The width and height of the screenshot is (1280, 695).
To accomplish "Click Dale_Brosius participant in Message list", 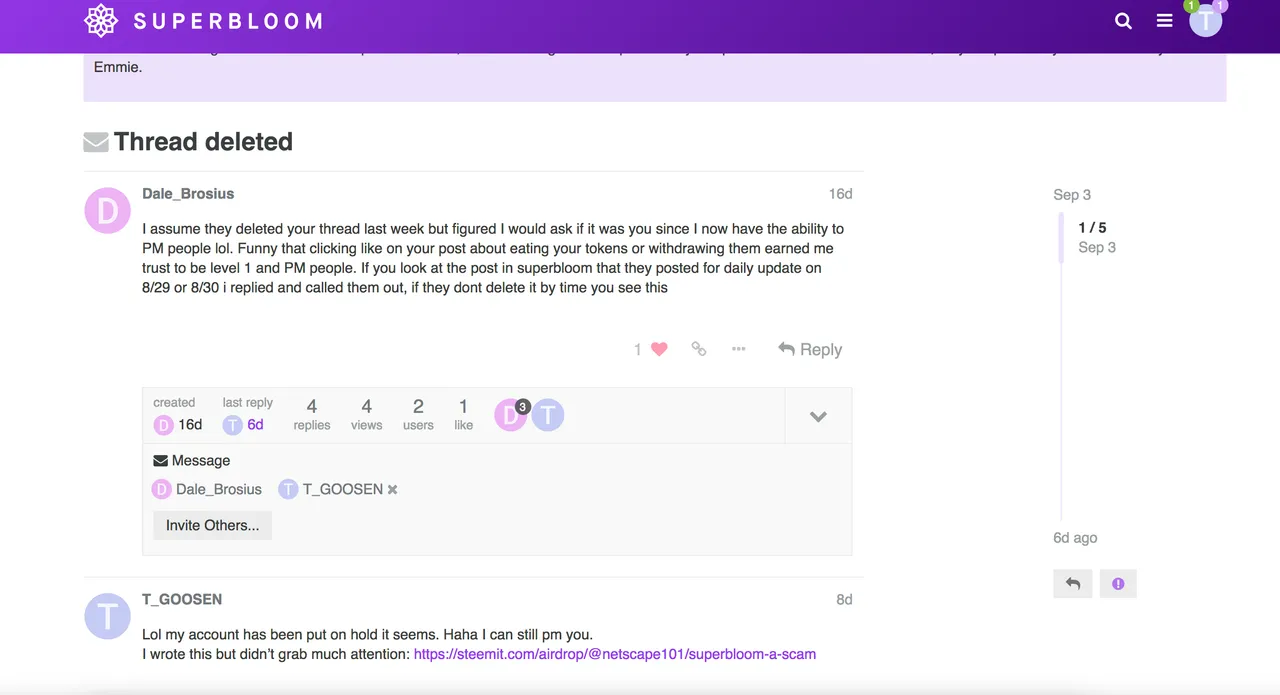I will coord(207,489).
